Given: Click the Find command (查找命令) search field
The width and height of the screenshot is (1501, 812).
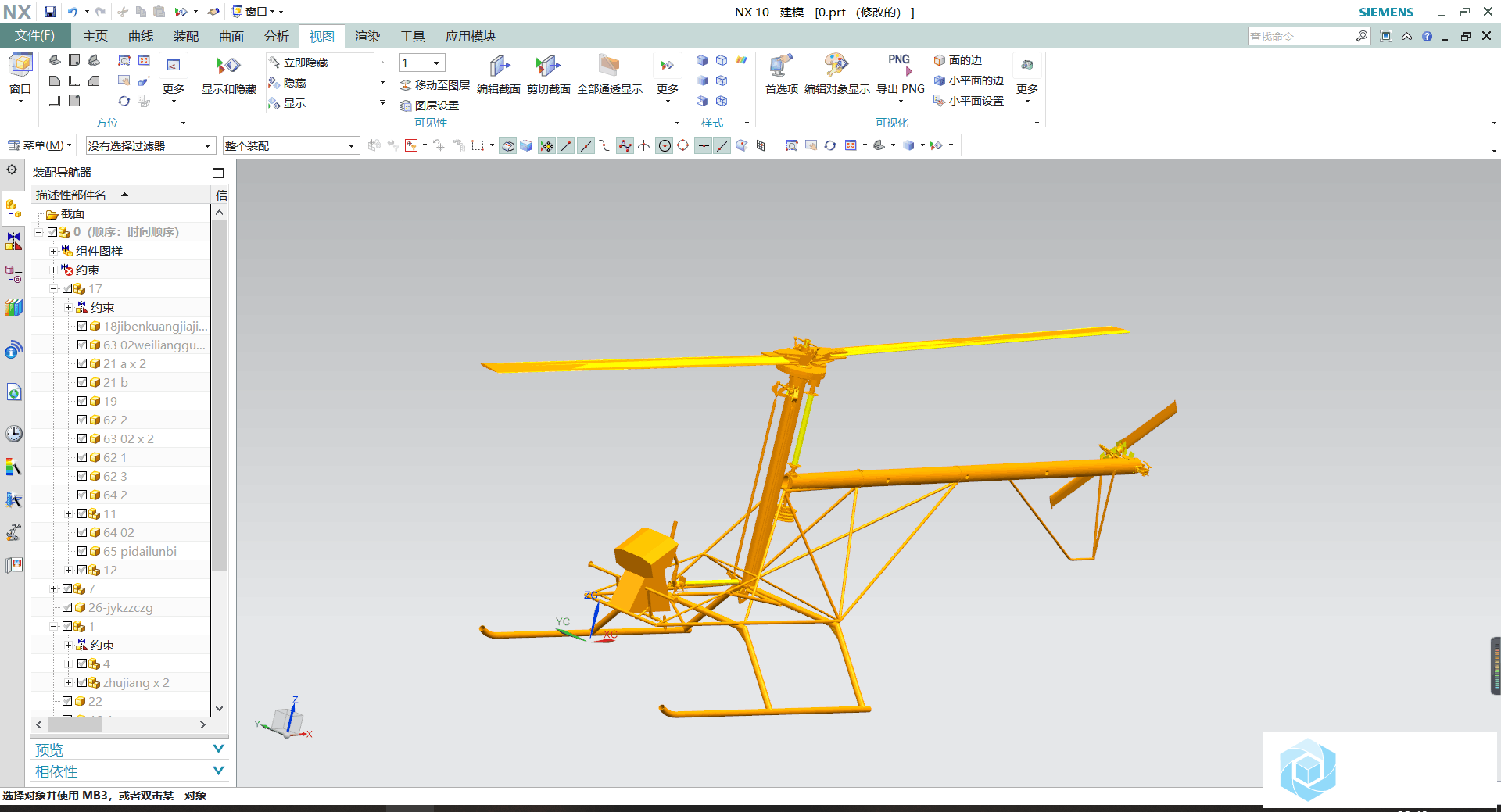Looking at the screenshot, I should point(1302,36).
